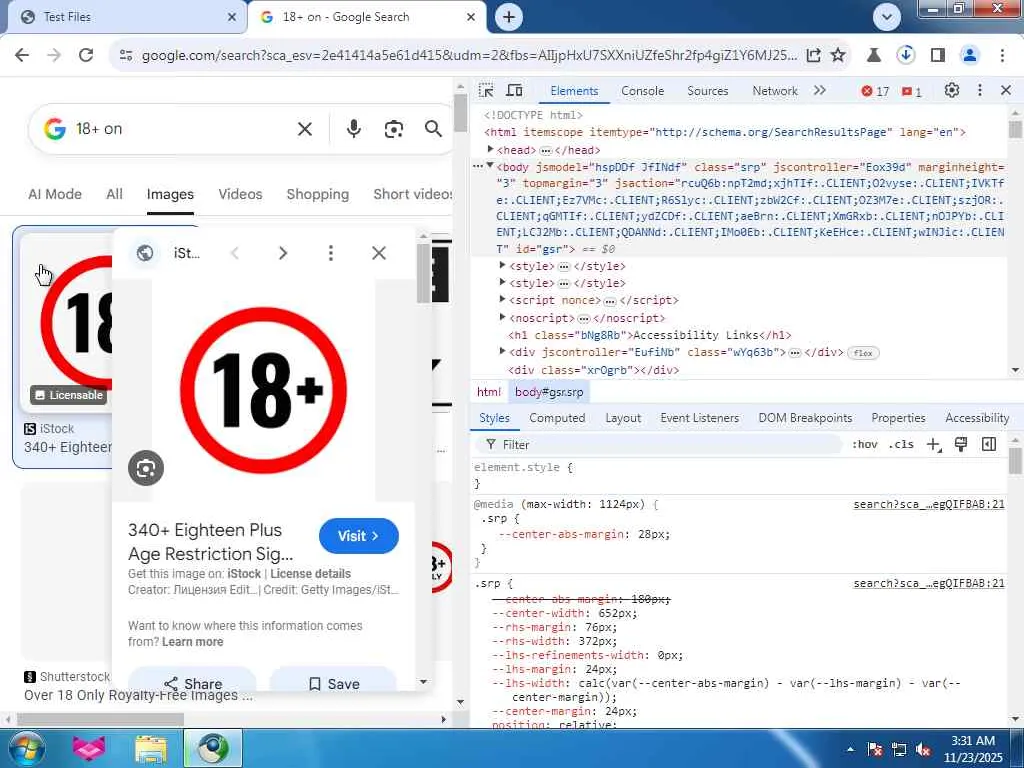The image size is (1024, 768).
Task: Open first search?sca stylesheet source link
Action: [x=929, y=504]
